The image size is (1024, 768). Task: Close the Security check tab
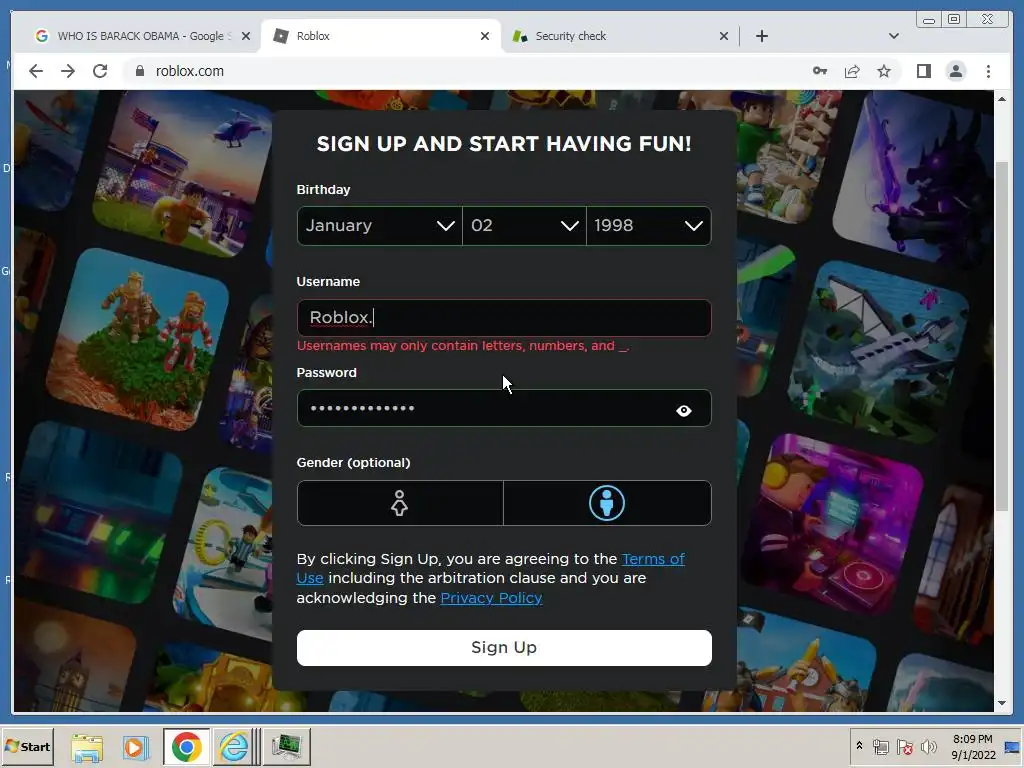coord(724,36)
